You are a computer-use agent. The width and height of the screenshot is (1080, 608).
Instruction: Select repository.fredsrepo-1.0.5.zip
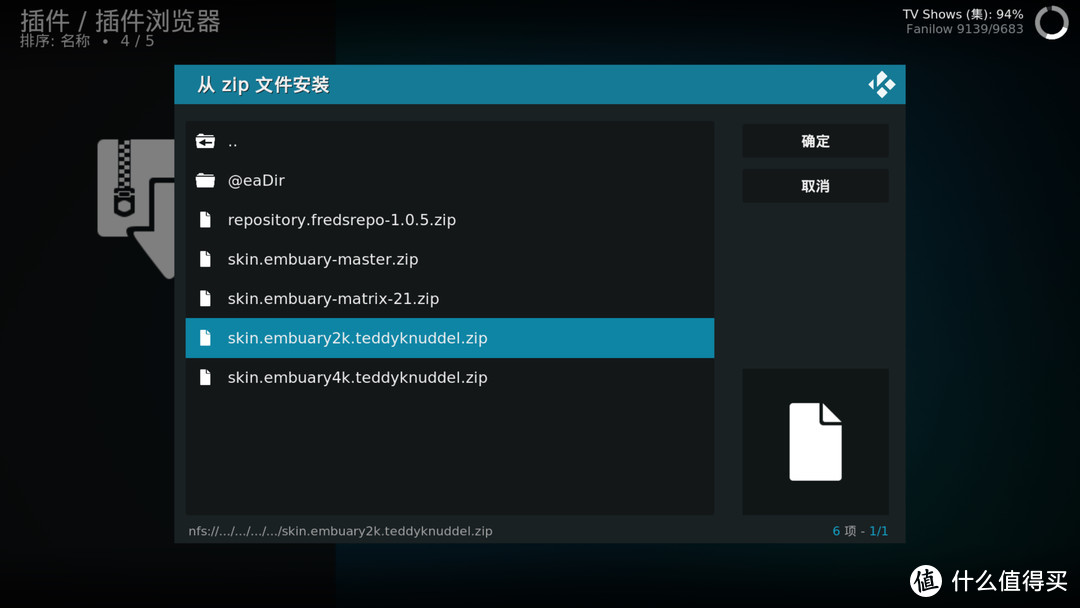[450, 220]
